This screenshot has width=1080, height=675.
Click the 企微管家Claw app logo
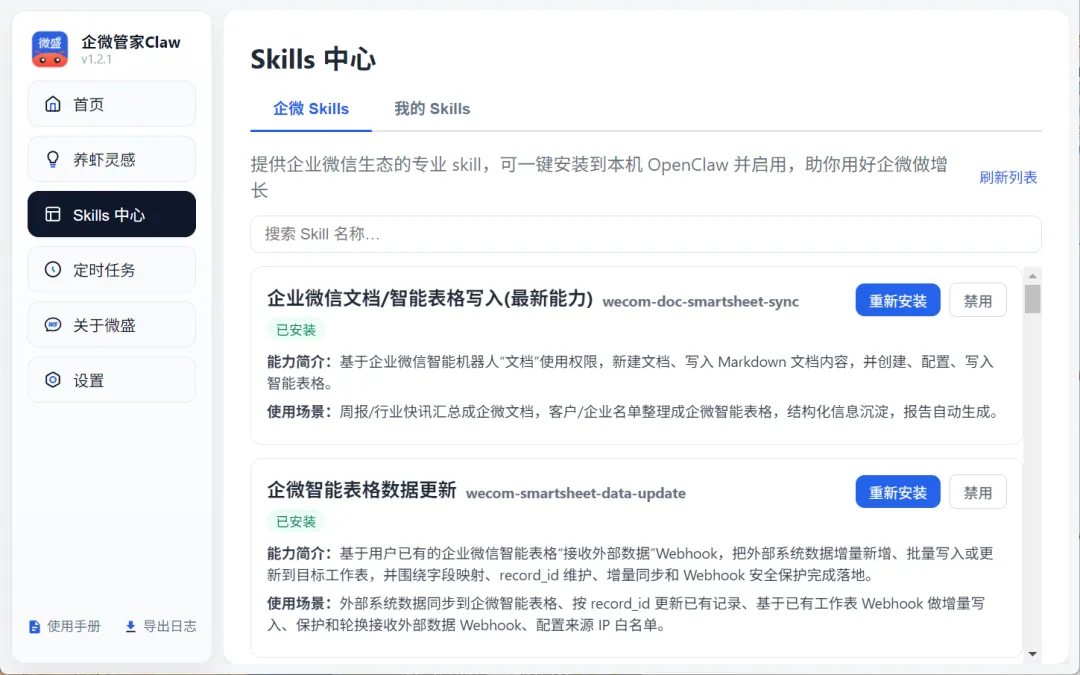50,49
